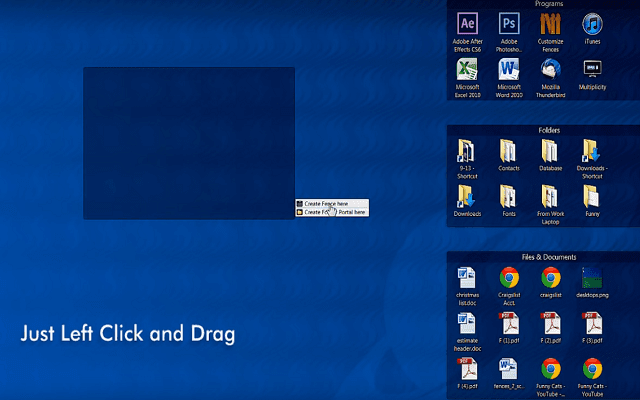Click the Folders fence title bar
Image resolution: width=640 pixels, height=400 pixels.
click(x=543, y=130)
